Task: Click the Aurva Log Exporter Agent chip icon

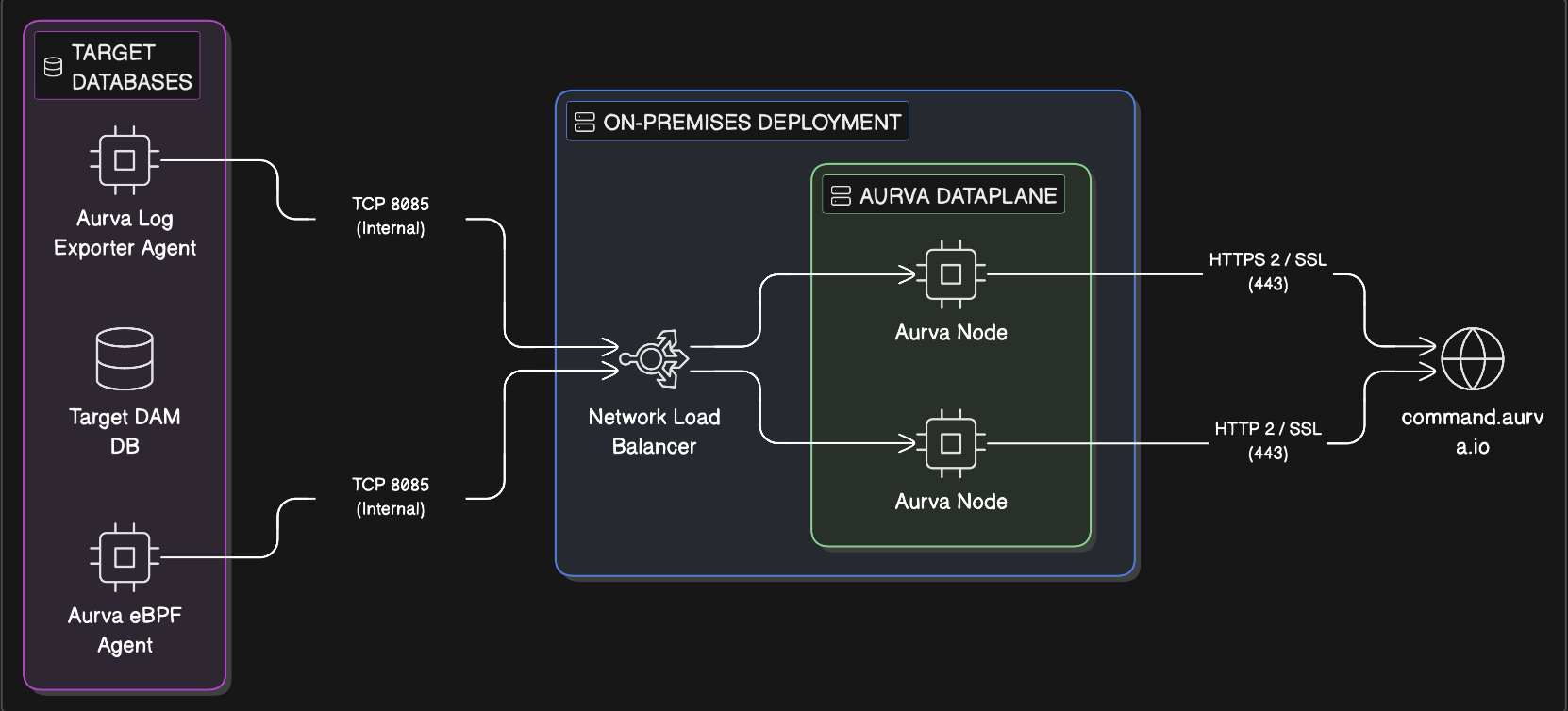Action: [125, 160]
